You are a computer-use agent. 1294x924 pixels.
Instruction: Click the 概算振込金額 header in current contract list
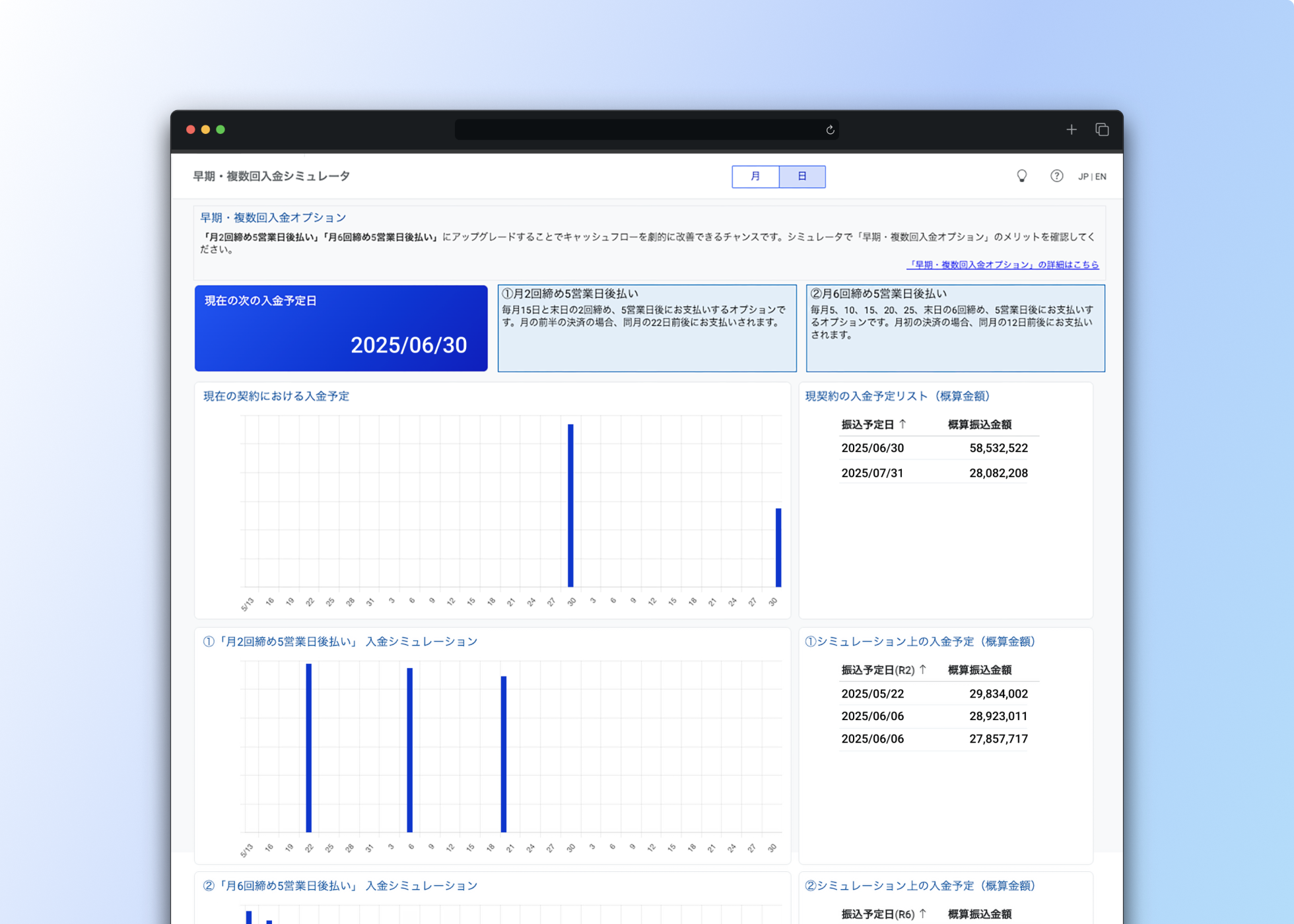pyautogui.click(x=980, y=424)
